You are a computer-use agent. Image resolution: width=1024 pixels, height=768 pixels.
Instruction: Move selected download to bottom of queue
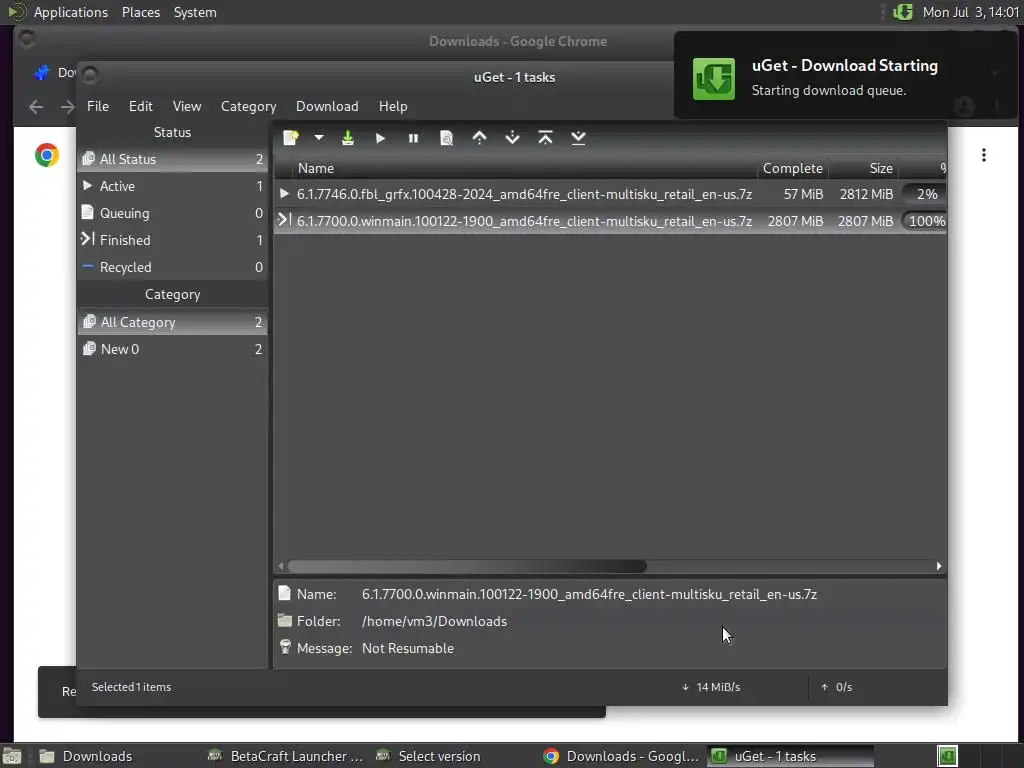579,138
